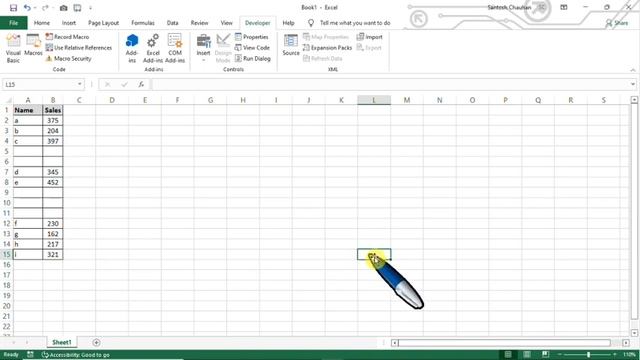Click cell with value 321
Screen dimensions: 640x360
[x=53, y=255]
